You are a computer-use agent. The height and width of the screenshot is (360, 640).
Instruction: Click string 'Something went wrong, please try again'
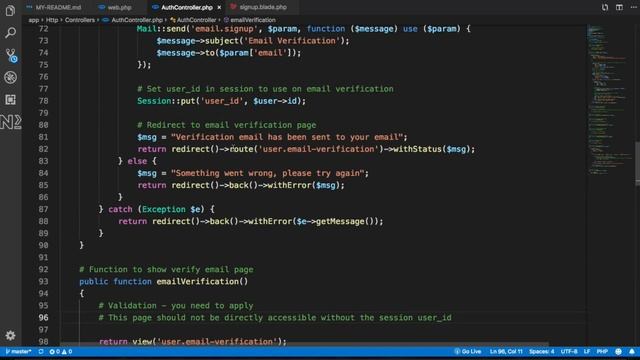click(267, 173)
